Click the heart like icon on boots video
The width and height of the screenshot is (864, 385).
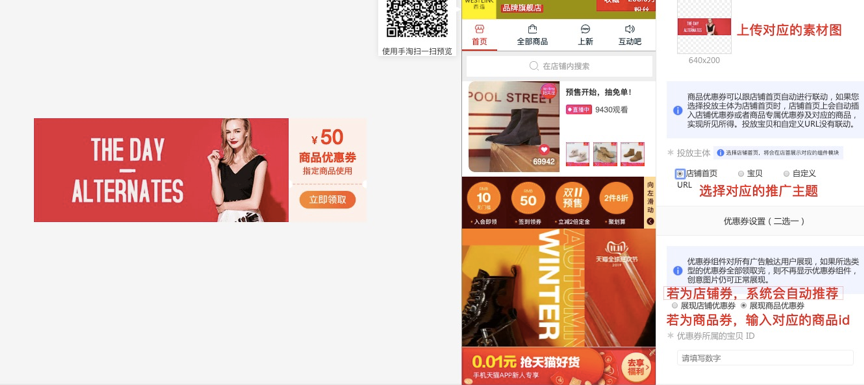(x=544, y=149)
